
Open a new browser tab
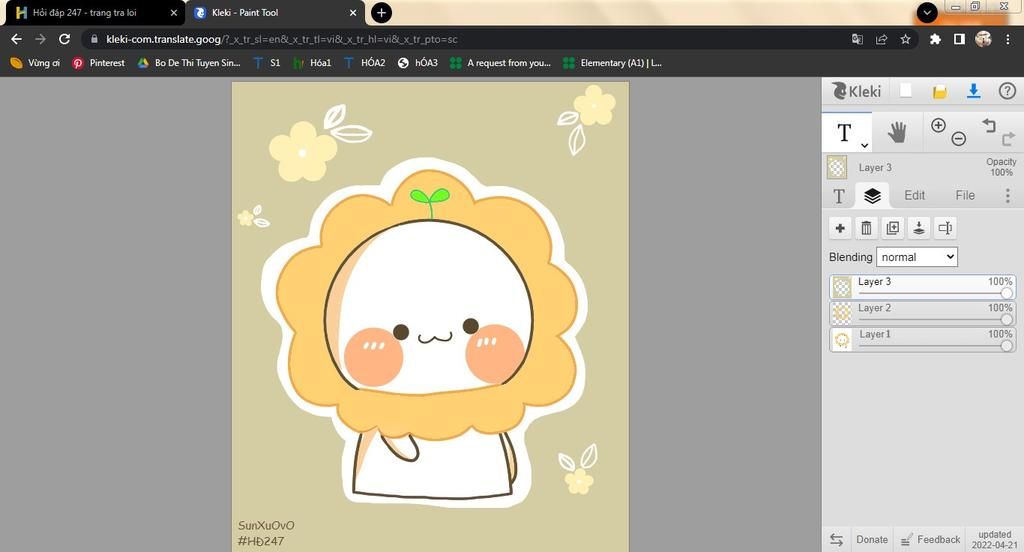(381, 12)
